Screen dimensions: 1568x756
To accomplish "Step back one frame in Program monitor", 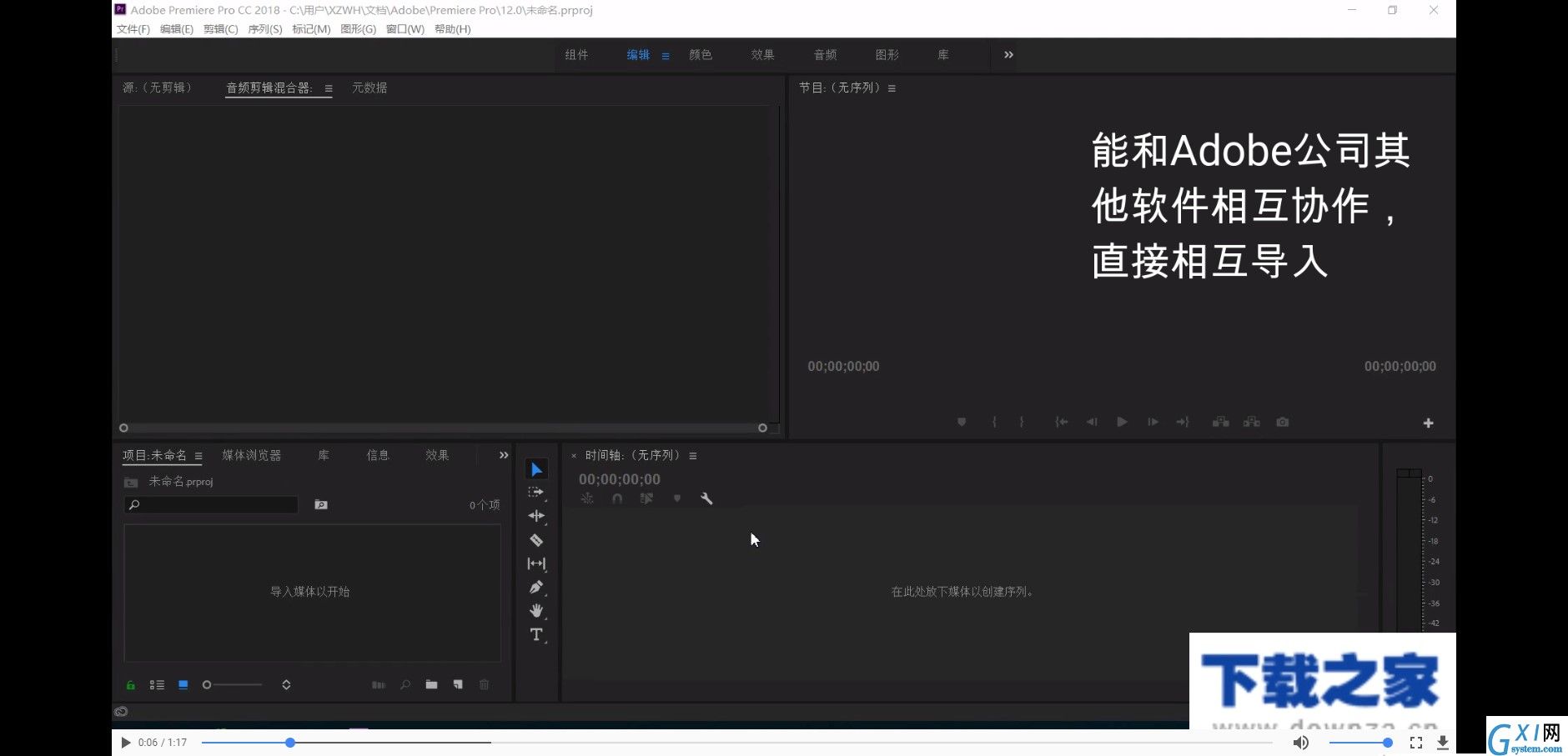I will 1092,422.
